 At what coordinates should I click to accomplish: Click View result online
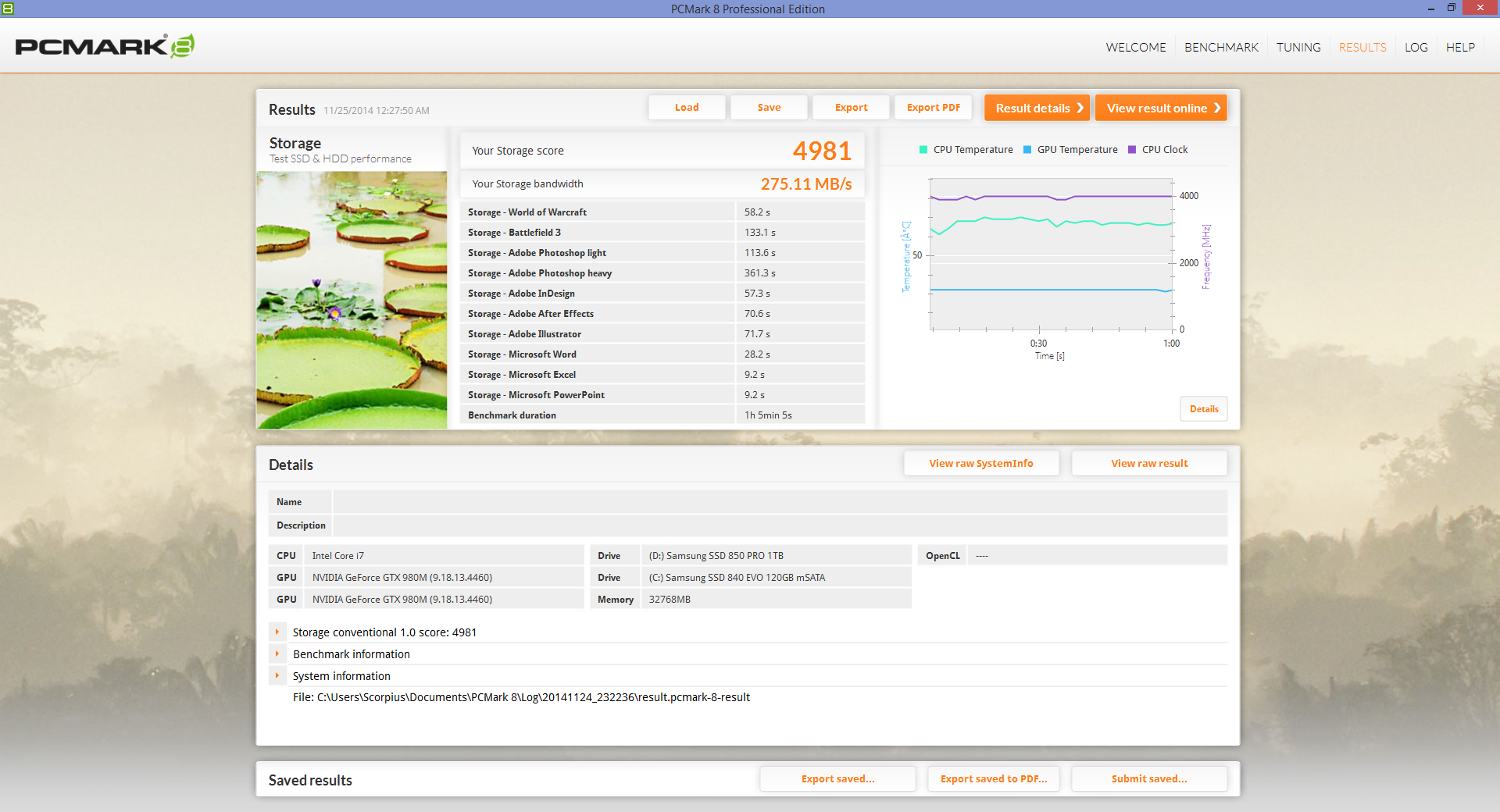pyautogui.click(x=1161, y=108)
